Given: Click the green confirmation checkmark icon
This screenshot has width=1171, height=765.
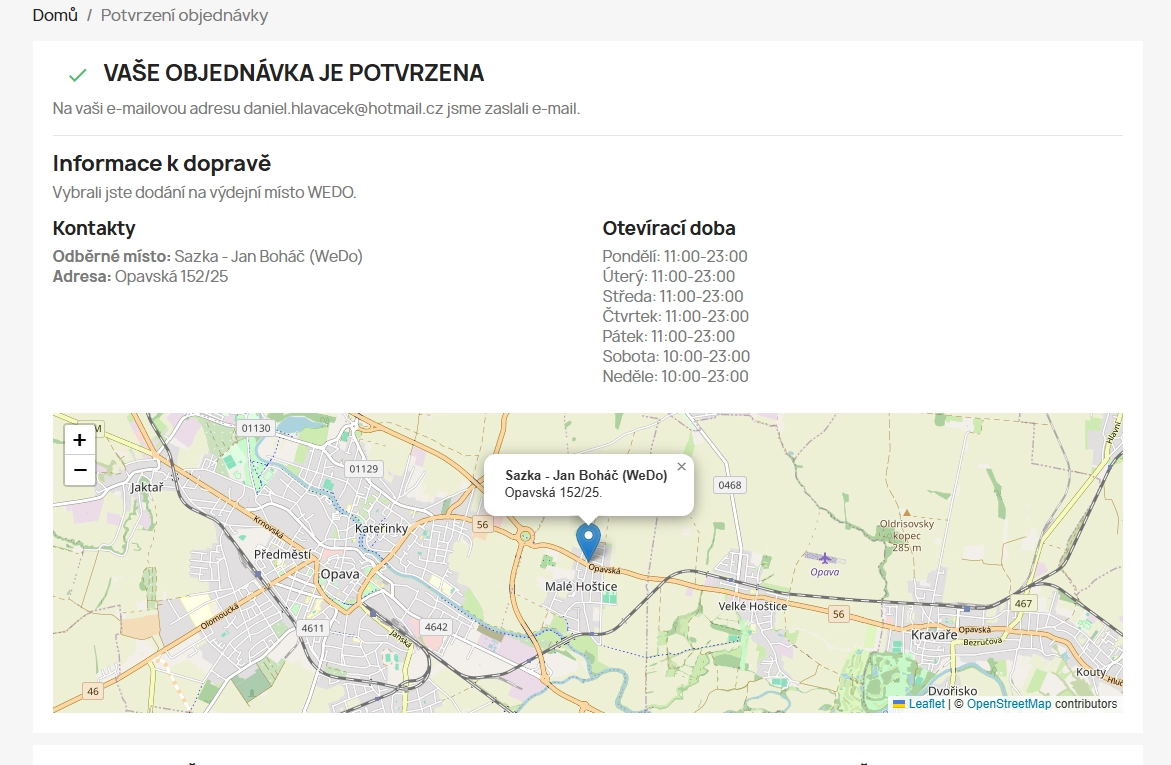Looking at the screenshot, I should [x=77, y=75].
